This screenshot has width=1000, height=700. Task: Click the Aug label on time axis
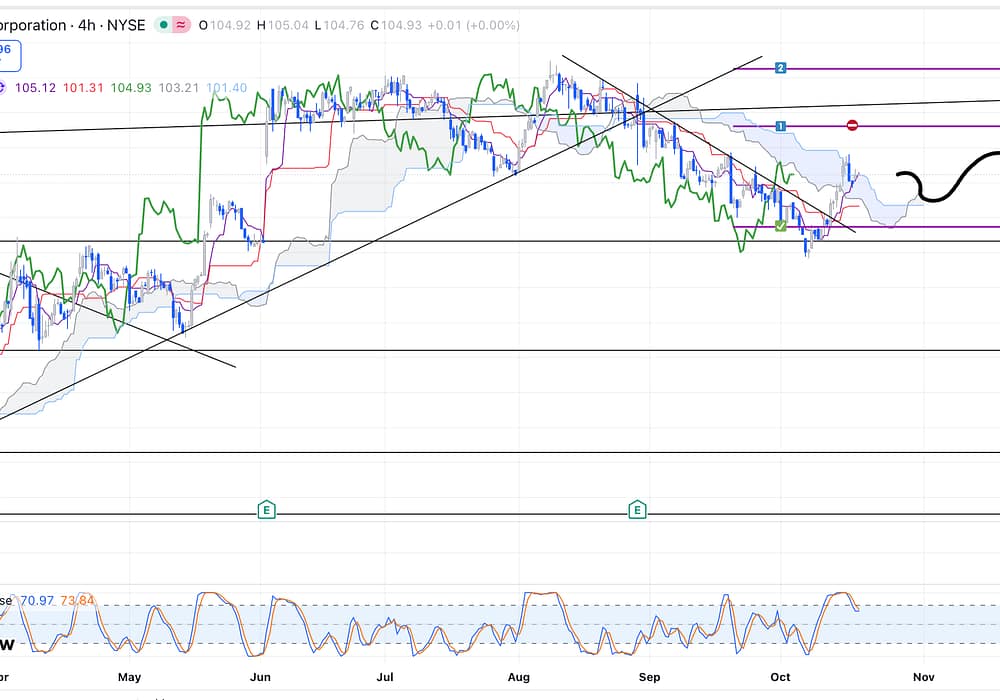(518, 677)
